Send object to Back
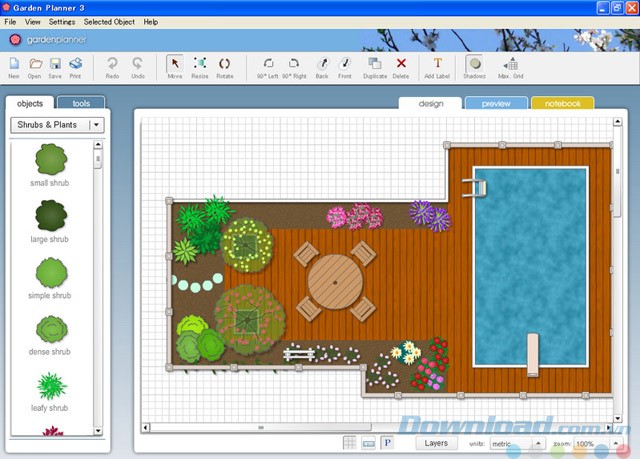640x459 pixels. tap(322, 67)
